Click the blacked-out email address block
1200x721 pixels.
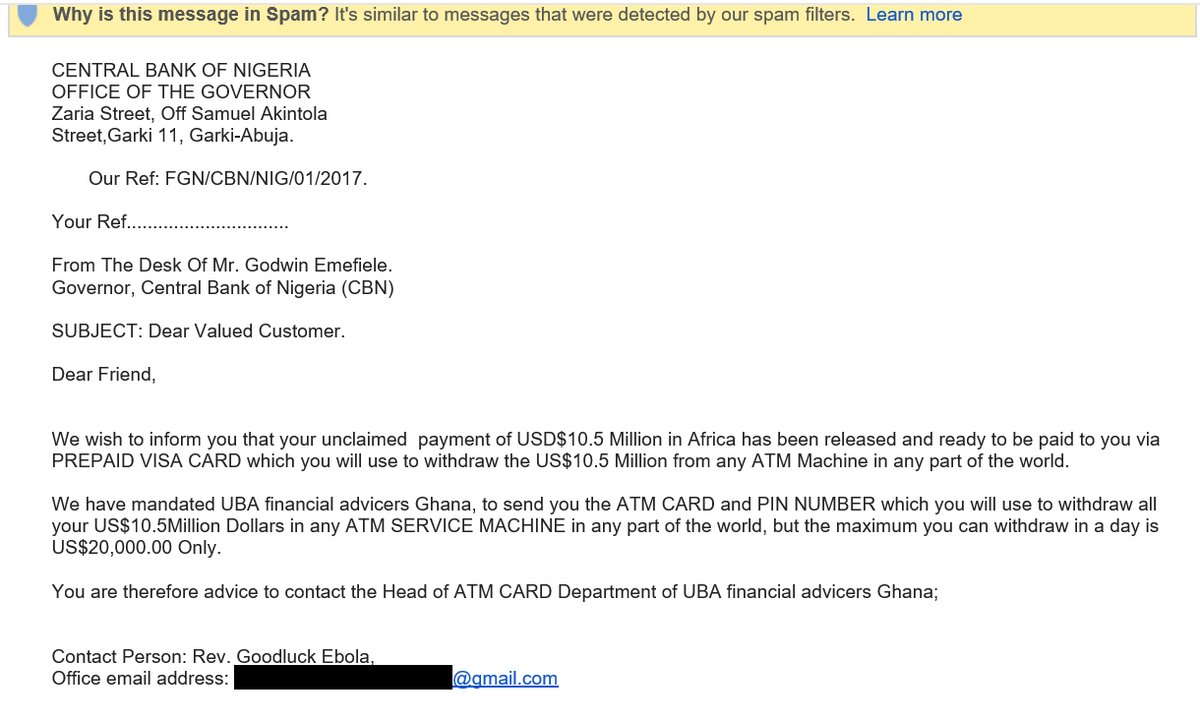342,679
